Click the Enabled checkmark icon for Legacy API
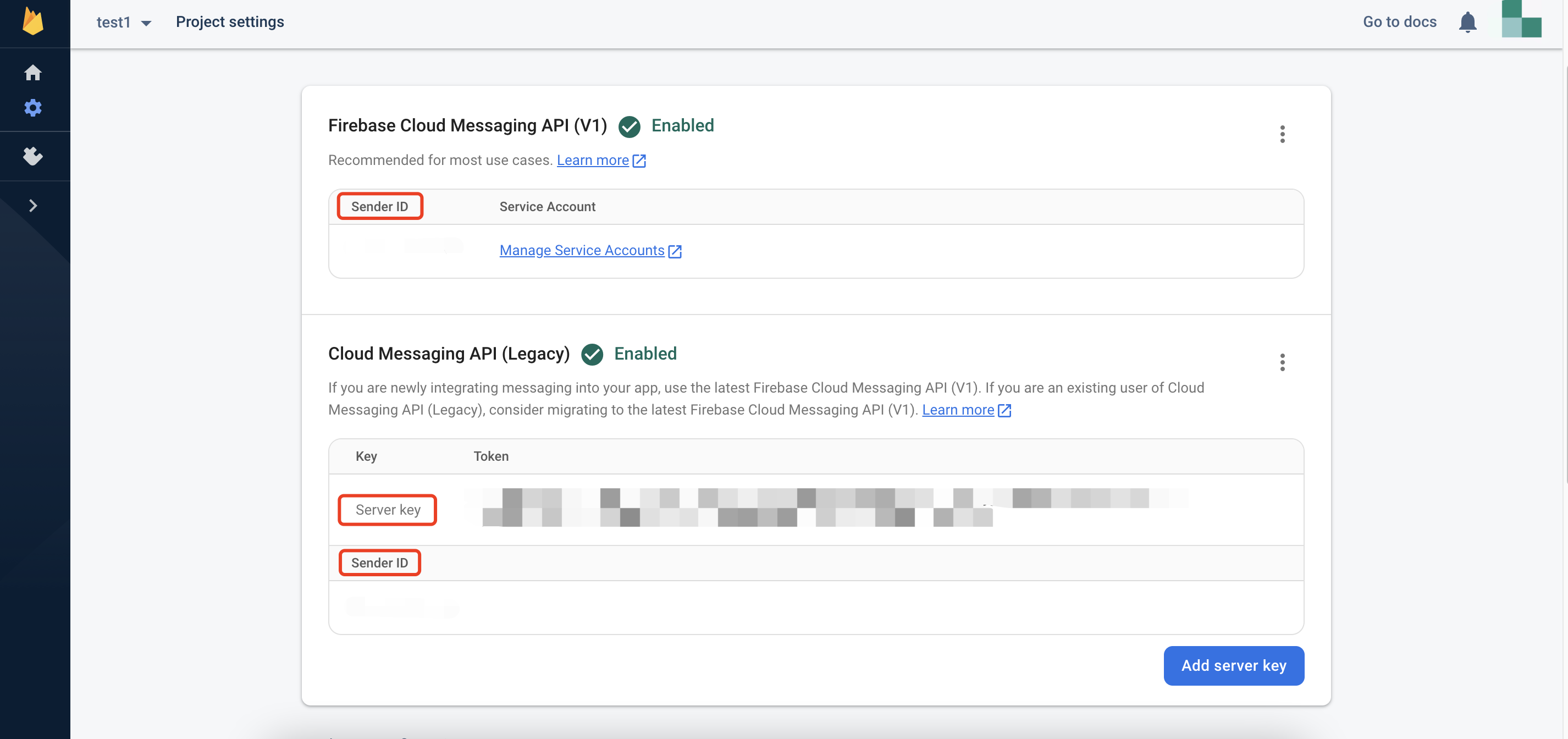 click(592, 354)
